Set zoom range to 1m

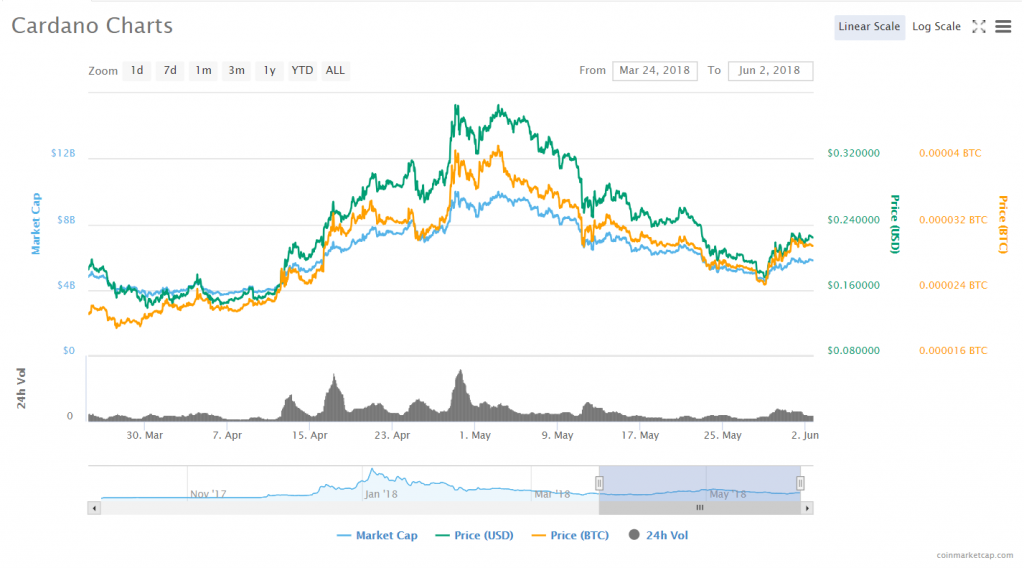click(203, 71)
